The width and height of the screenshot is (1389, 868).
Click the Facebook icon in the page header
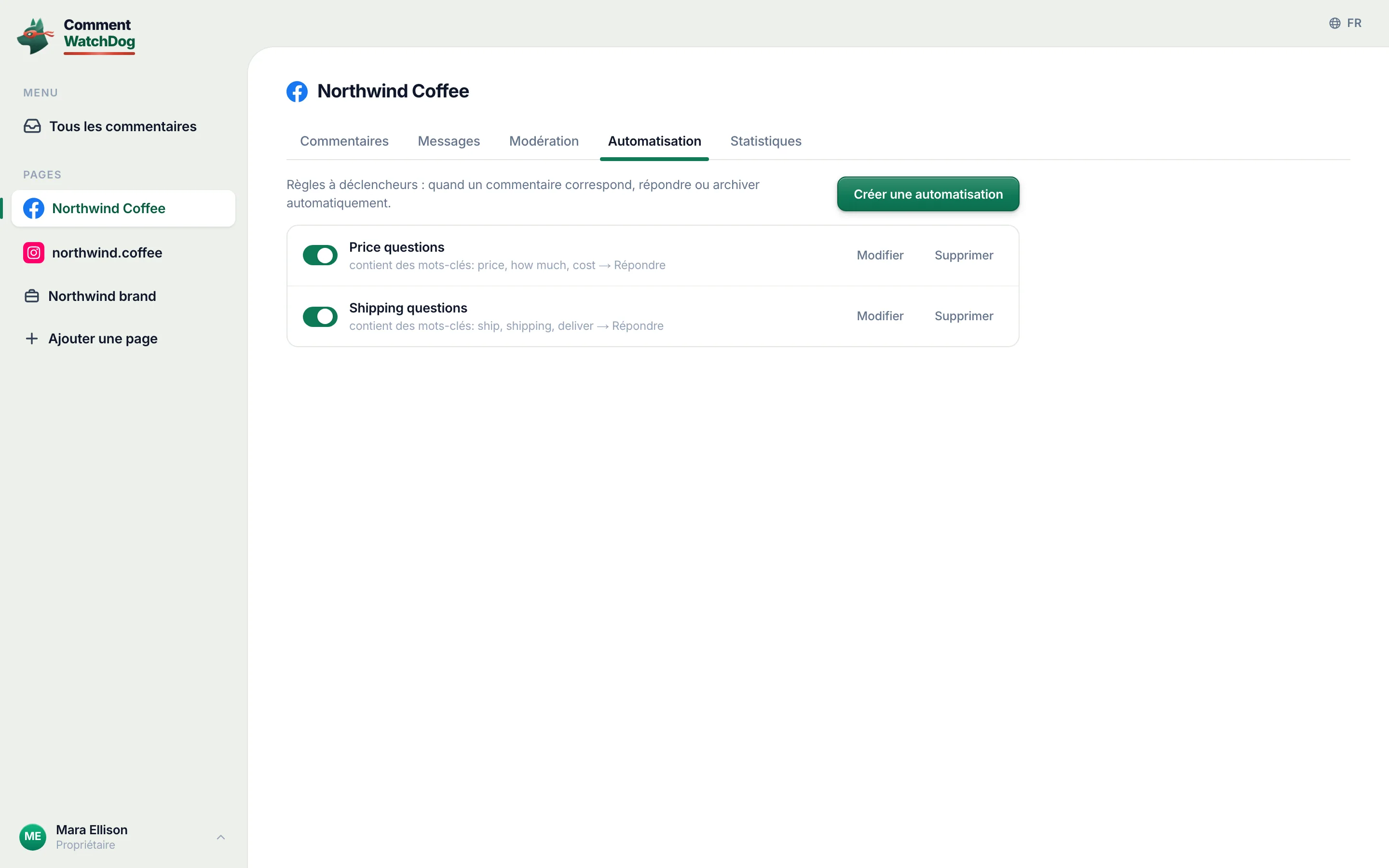(x=297, y=91)
